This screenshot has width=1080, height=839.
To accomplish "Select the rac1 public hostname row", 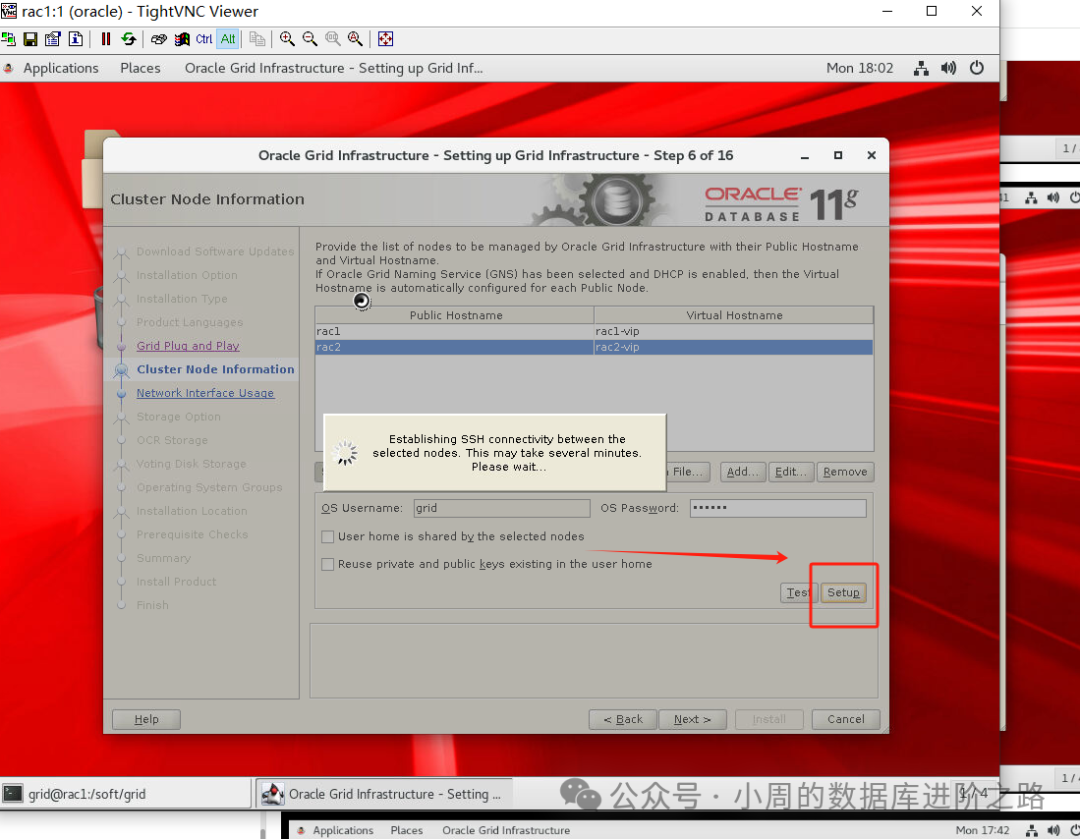I will tap(455, 331).
